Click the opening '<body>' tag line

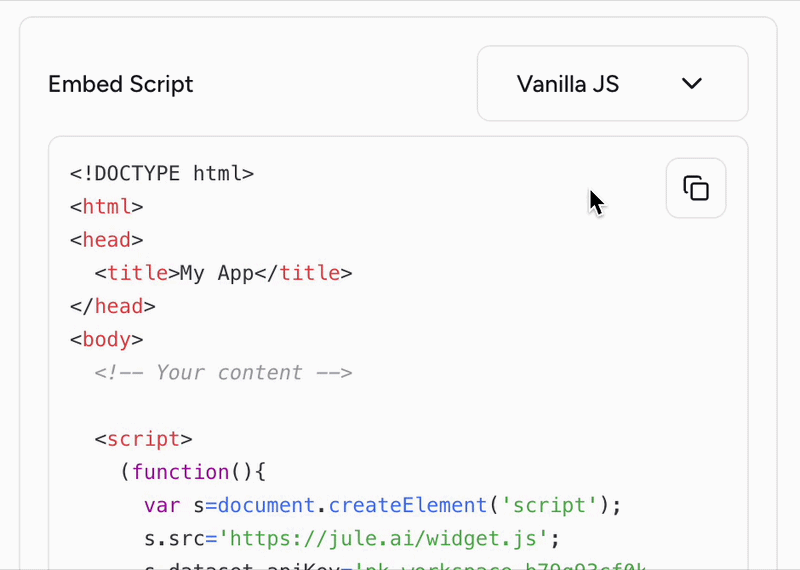(x=107, y=340)
